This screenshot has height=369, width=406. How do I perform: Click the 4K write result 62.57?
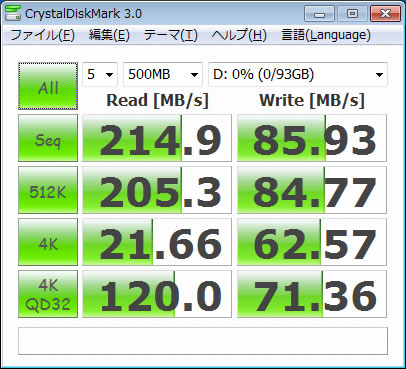point(312,242)
